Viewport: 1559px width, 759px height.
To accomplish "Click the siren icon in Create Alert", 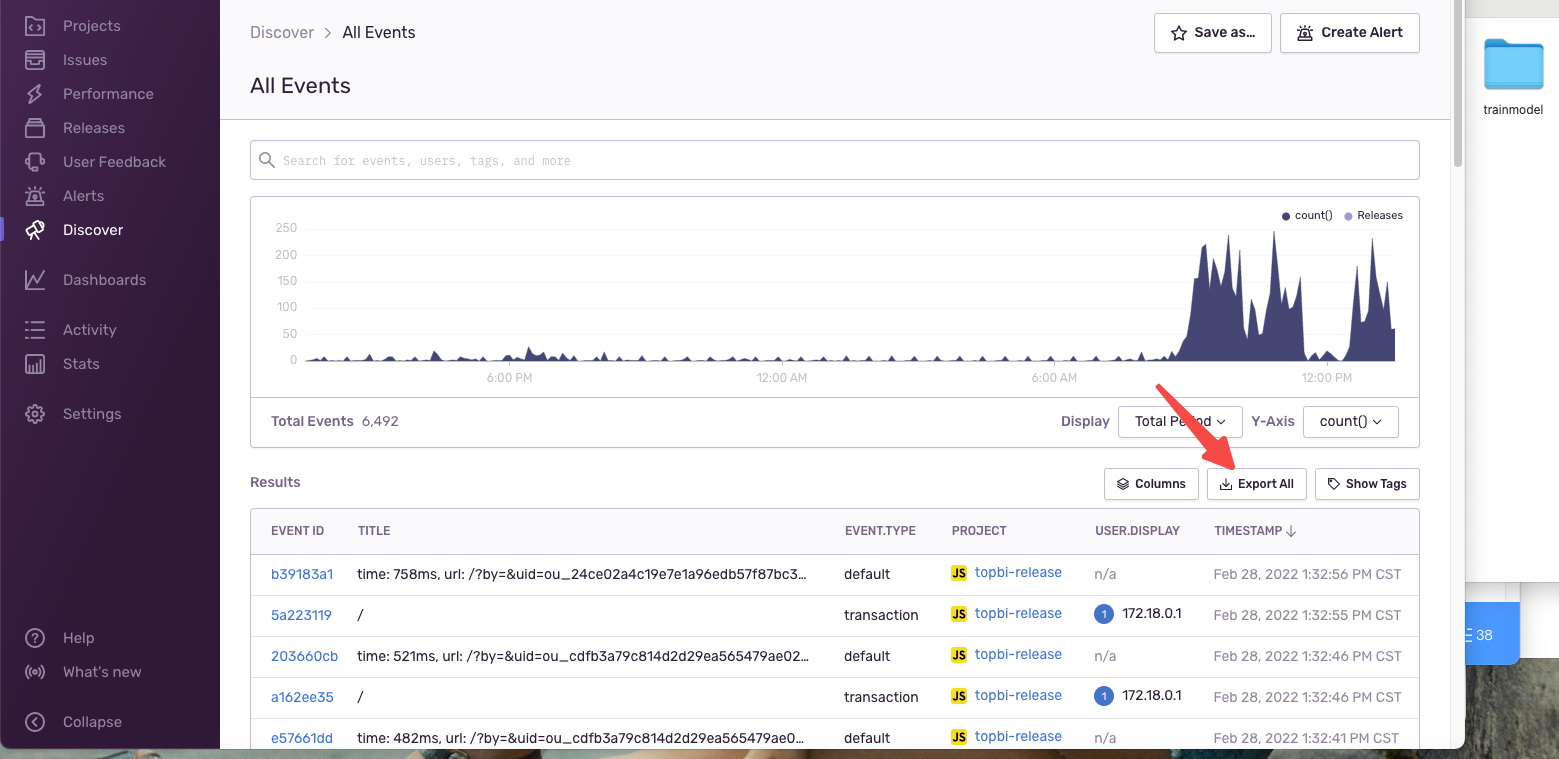I will [x=1304, y=33].
